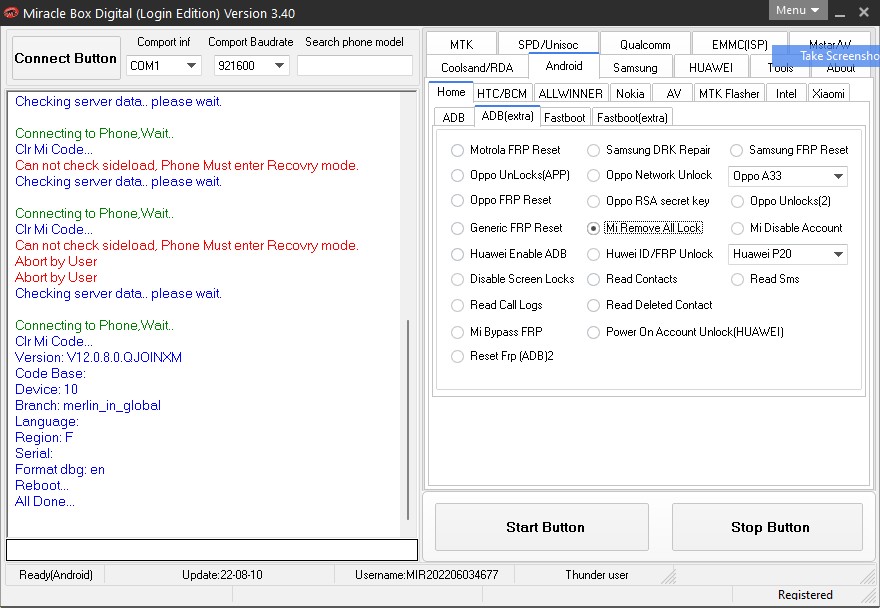Switch to the Coolsand/RDA tab
880x608 pixels.
tap(477, 67)
